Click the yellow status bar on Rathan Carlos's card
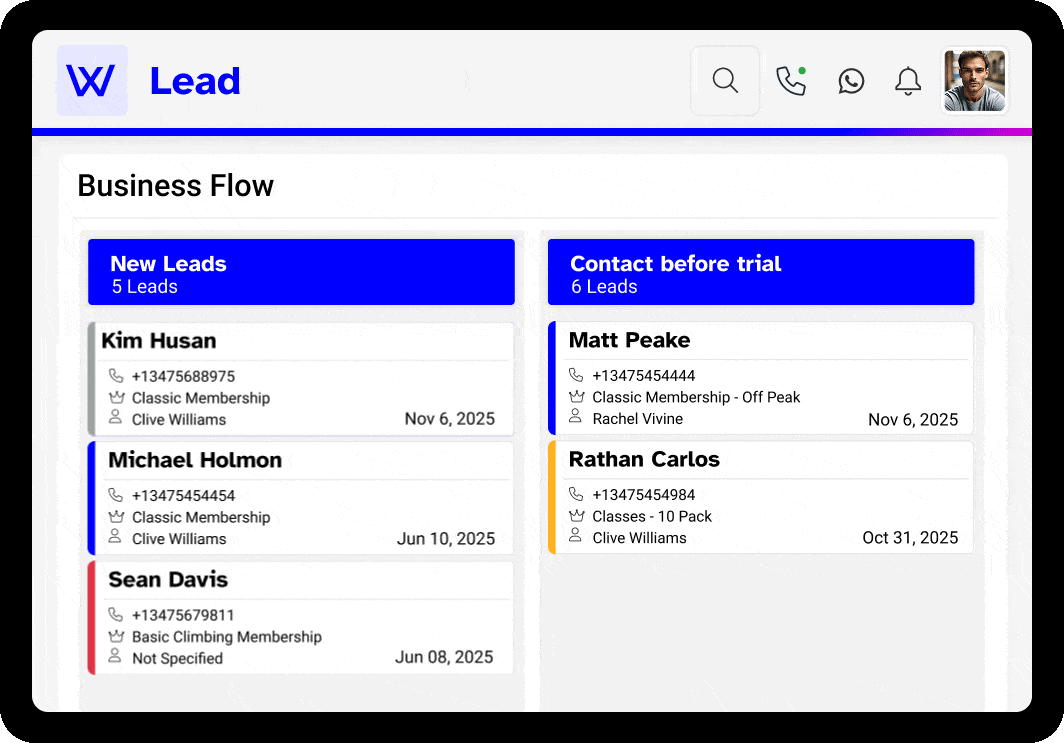Image resolution: width=1064 pixels, height=743 pixels. [551, 498]
